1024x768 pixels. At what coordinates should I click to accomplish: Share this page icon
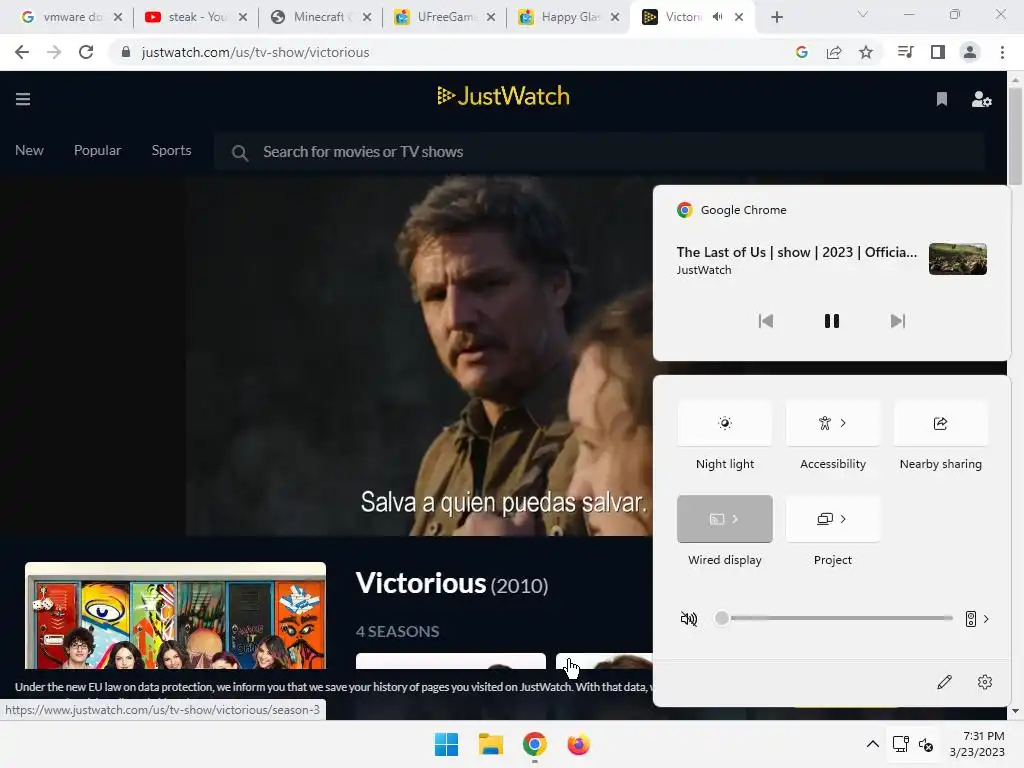[x=834, y=52]
